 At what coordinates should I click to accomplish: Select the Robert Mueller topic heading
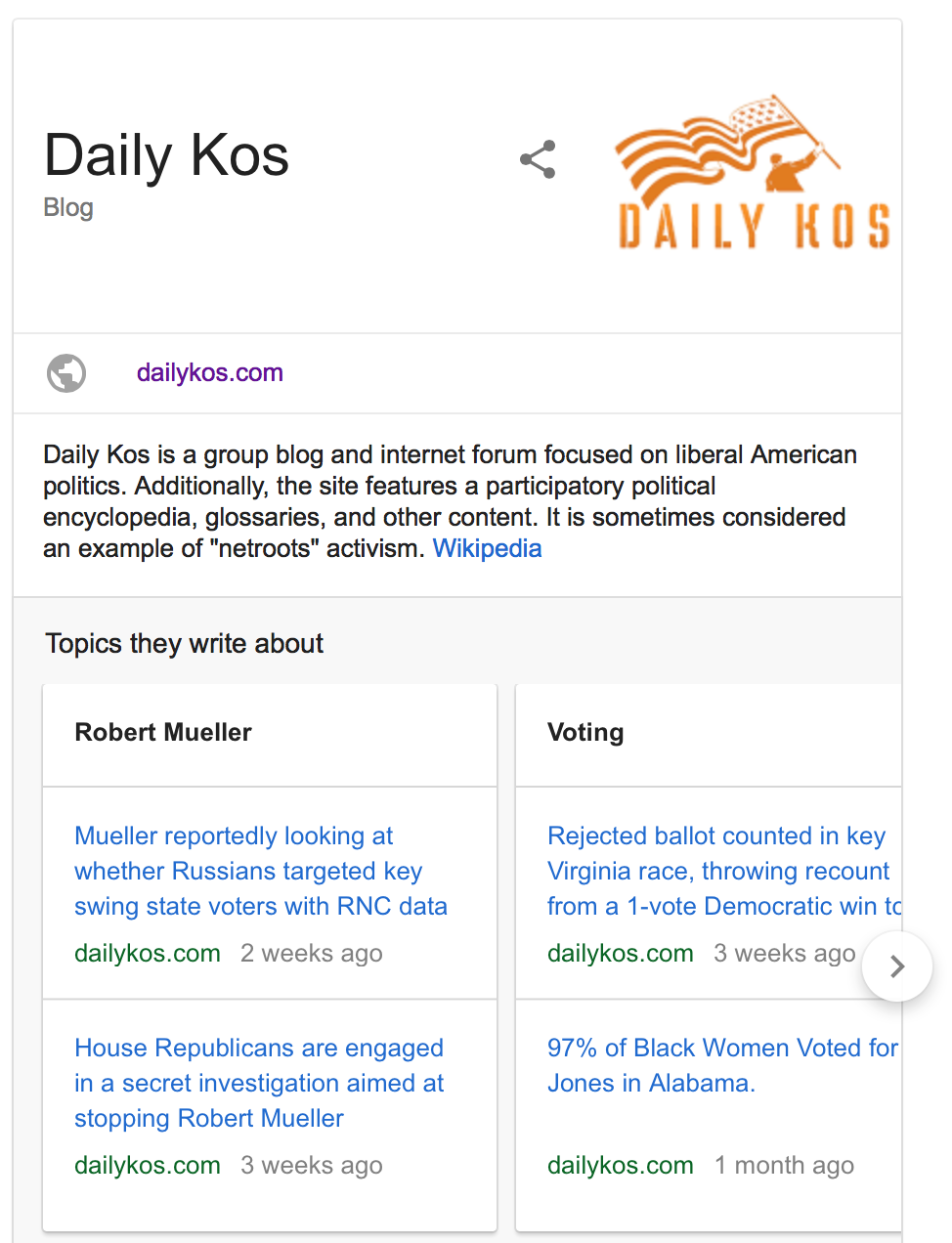click(163, 732)
